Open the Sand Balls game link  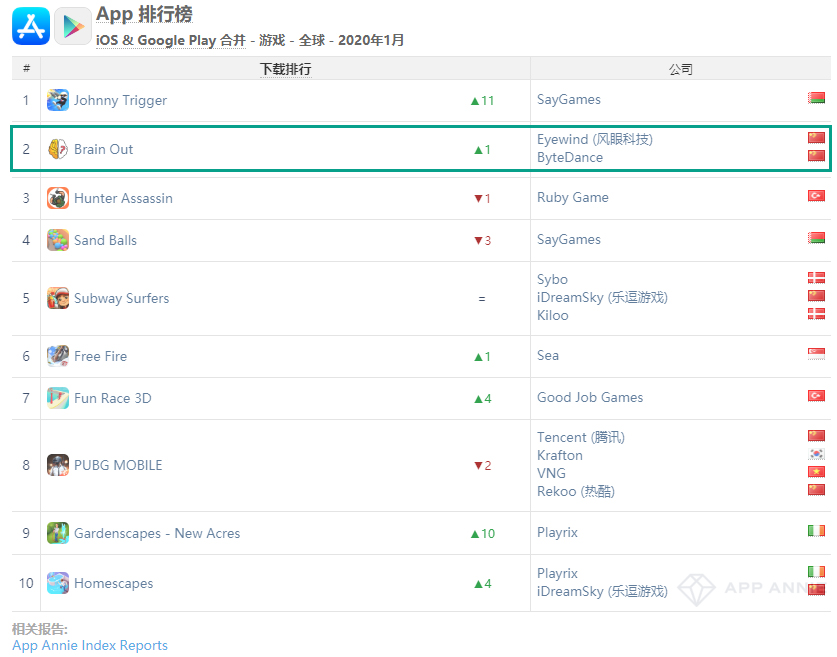(105, 241)
